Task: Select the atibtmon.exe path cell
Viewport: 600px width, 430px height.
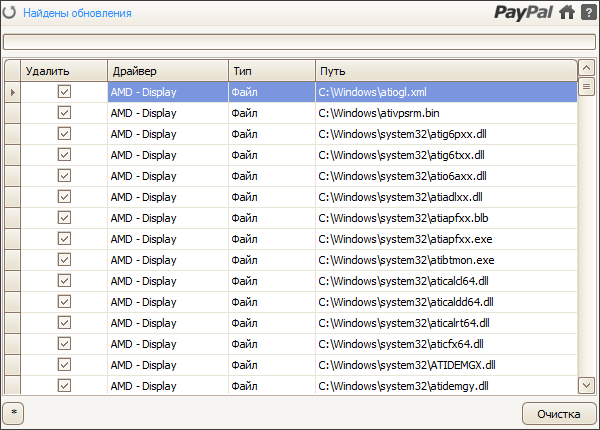Action: [x=445, y=260]
